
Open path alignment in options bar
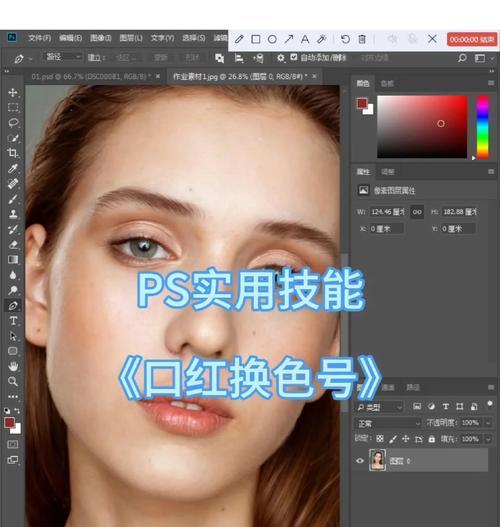[239, 58]
